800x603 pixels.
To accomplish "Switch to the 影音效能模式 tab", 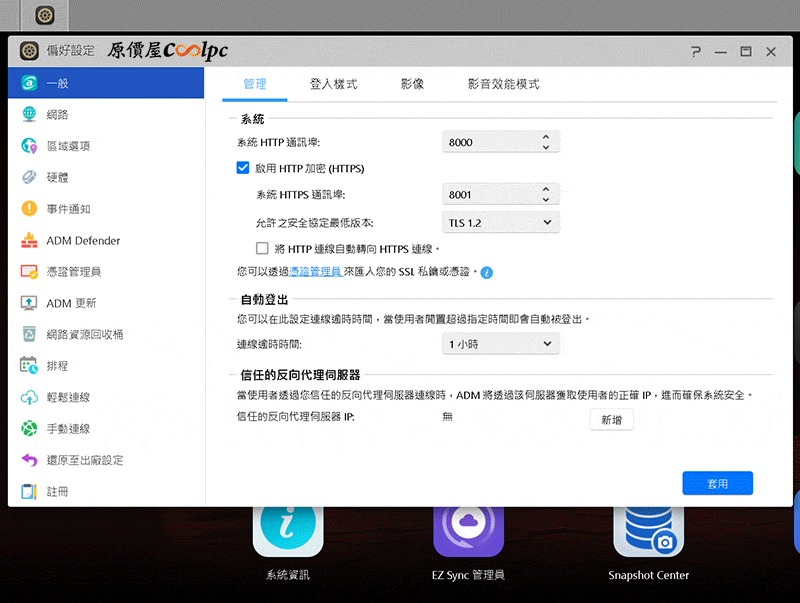I will coord(504,84).
